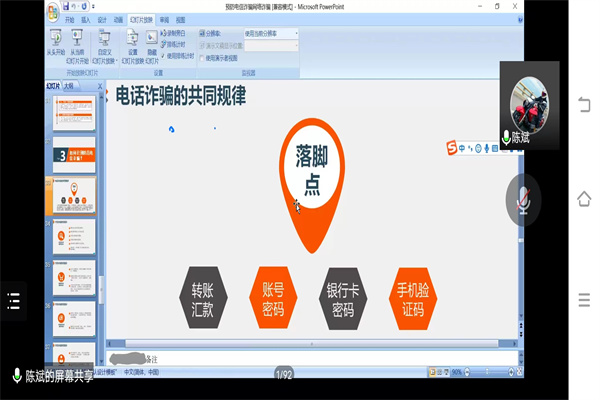Switch to the Design (设计) ribbon tab
This screenshot has height=400, width=600.
(102, 19)
